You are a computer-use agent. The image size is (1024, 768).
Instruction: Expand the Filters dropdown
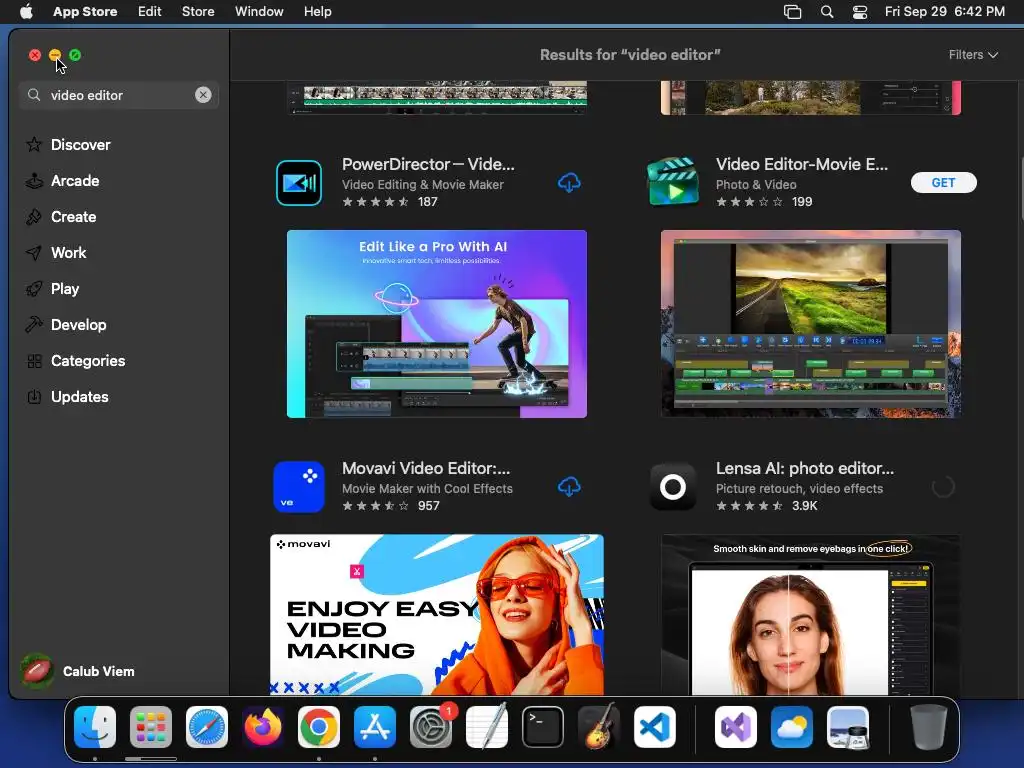[x=973, y=55]
